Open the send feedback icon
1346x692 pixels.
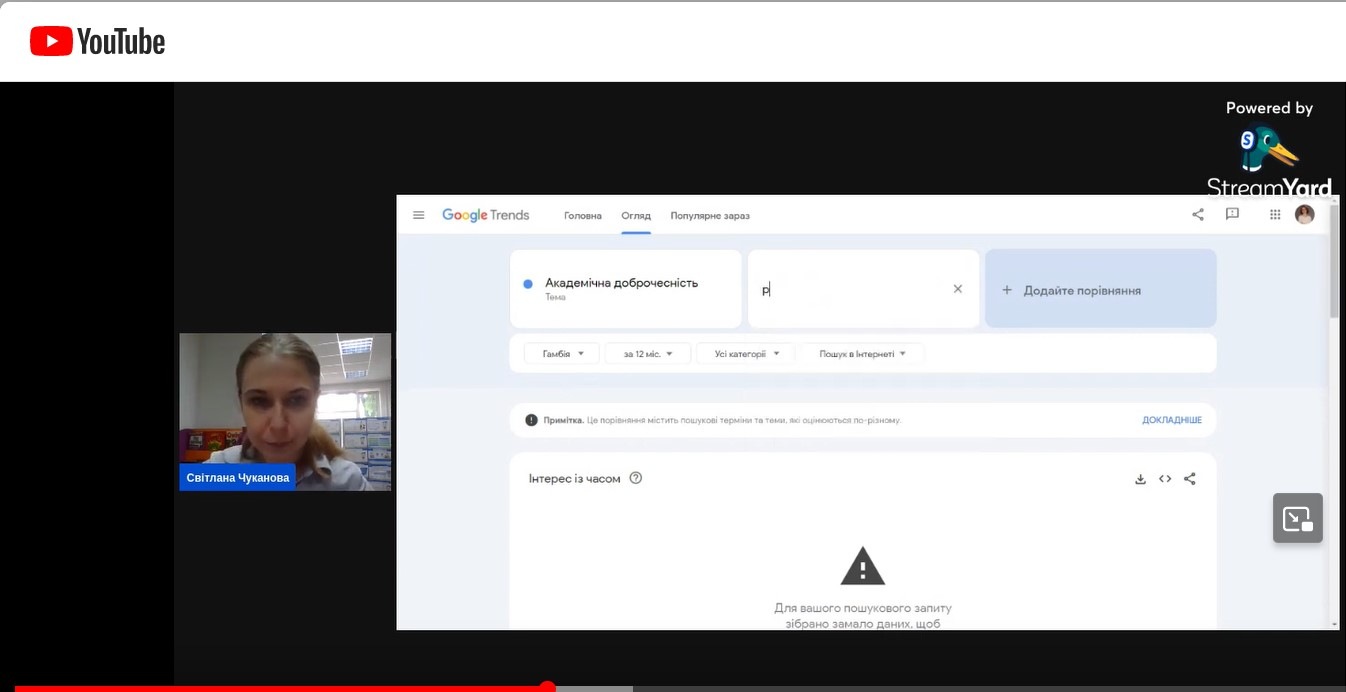[1232, 214]
